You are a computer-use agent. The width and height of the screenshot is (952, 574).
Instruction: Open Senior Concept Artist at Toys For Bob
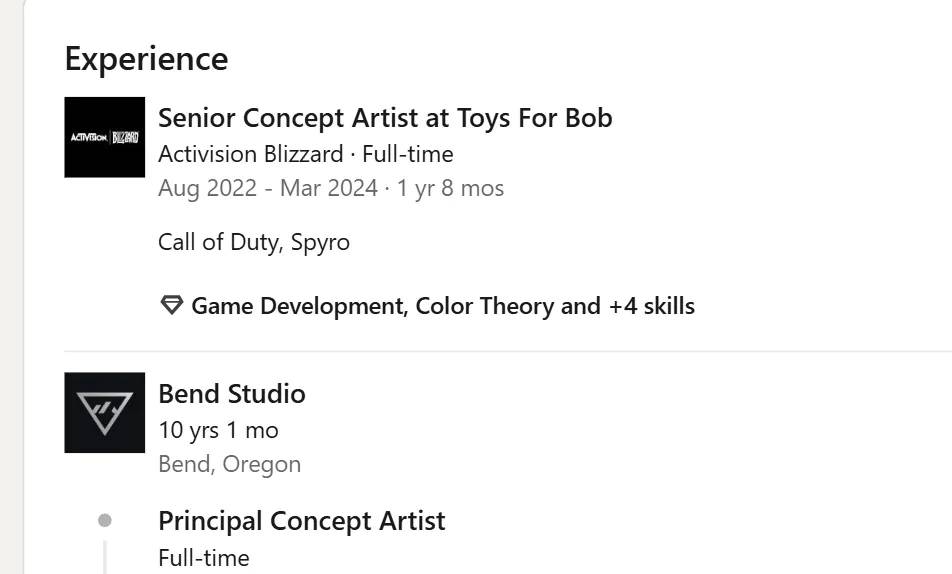click(x=385, y=118)
